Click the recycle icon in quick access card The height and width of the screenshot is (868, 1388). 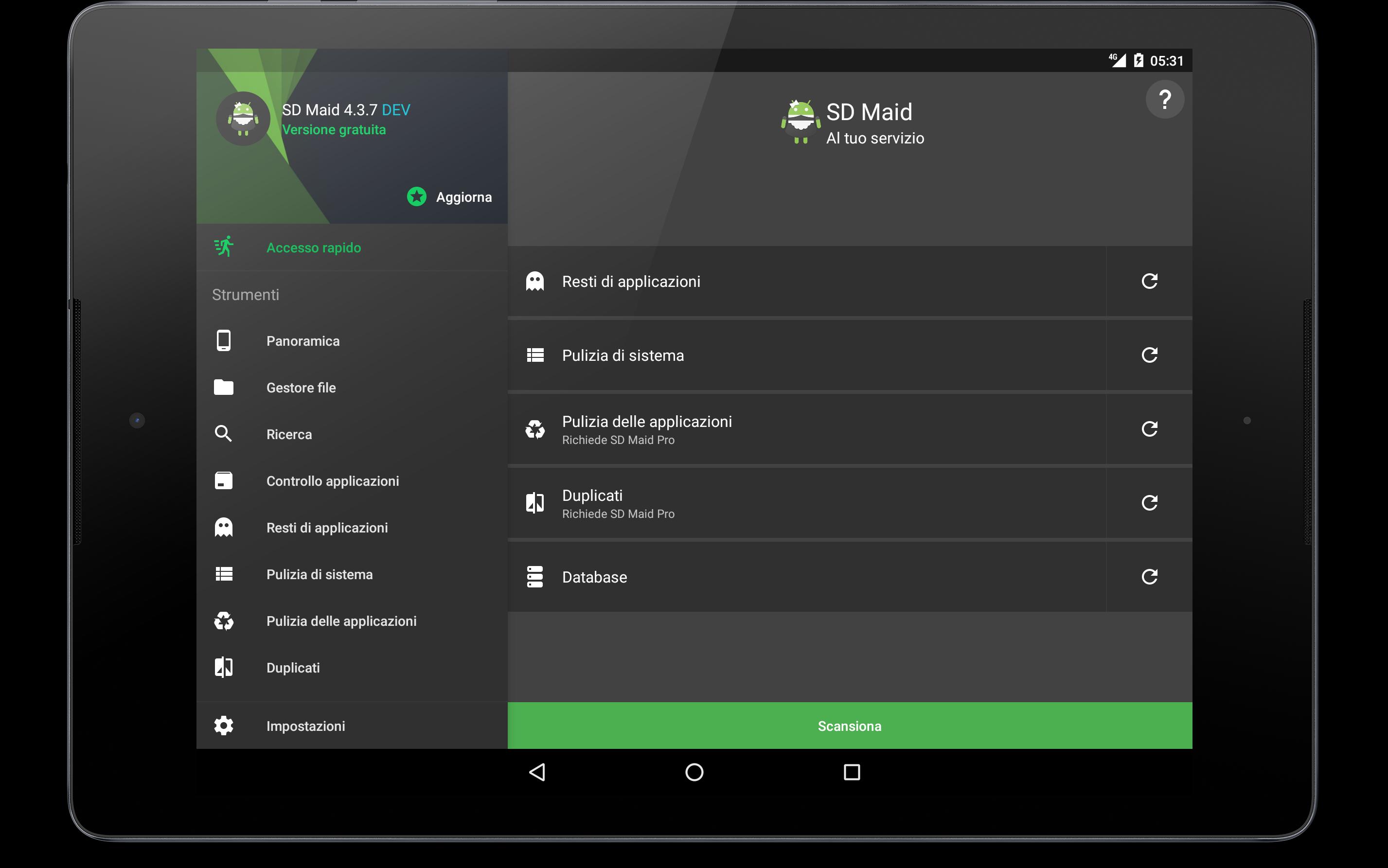pyautogui.click(x=535, y=429)
